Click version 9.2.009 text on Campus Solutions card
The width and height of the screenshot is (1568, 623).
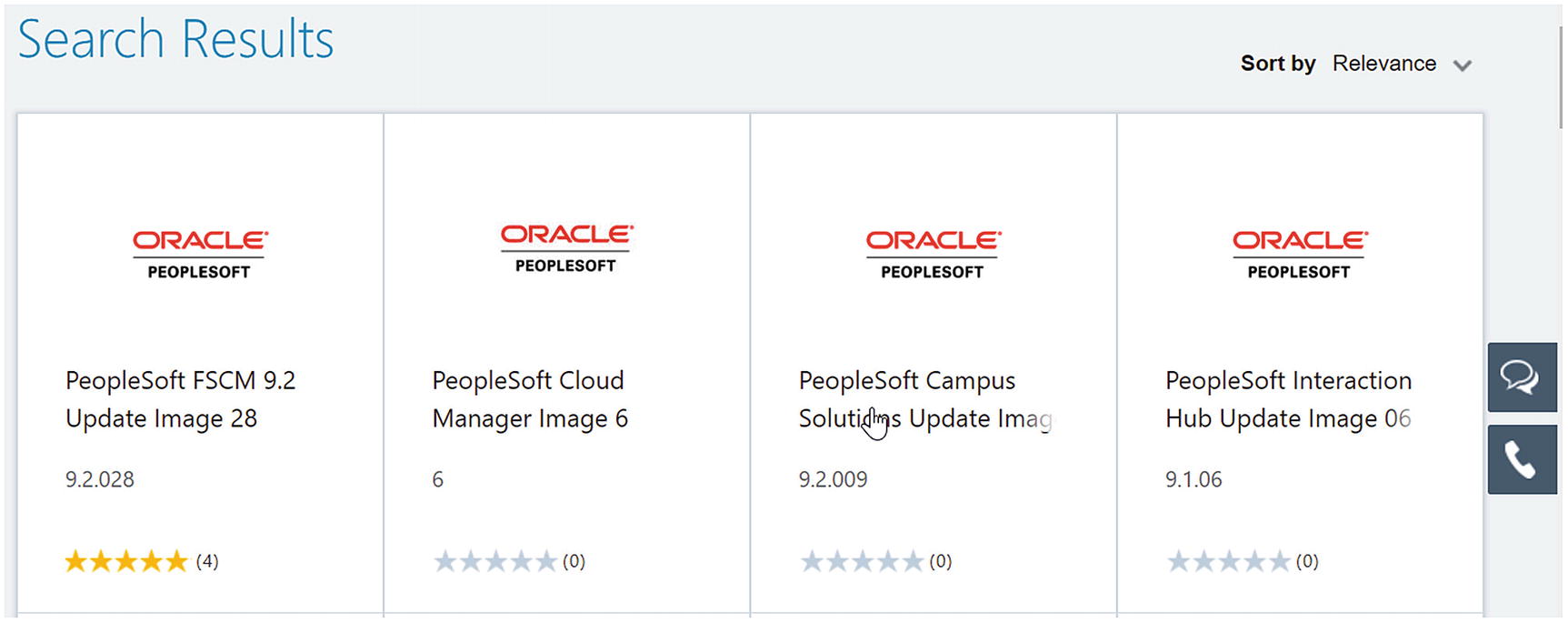click(833, 479)
